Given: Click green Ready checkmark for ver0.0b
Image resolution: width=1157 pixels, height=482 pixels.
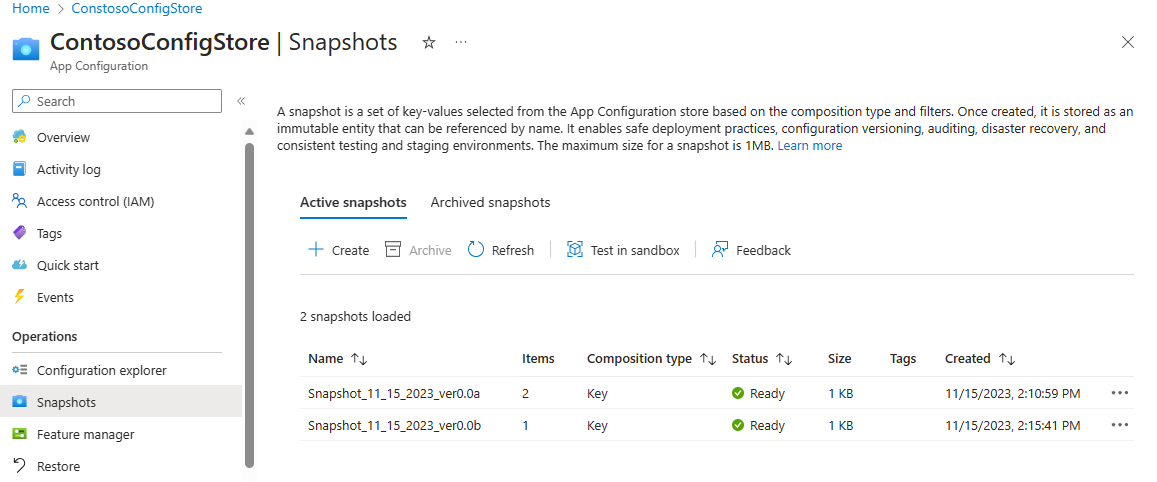Looking at the screenshot, I should point(738,425).
